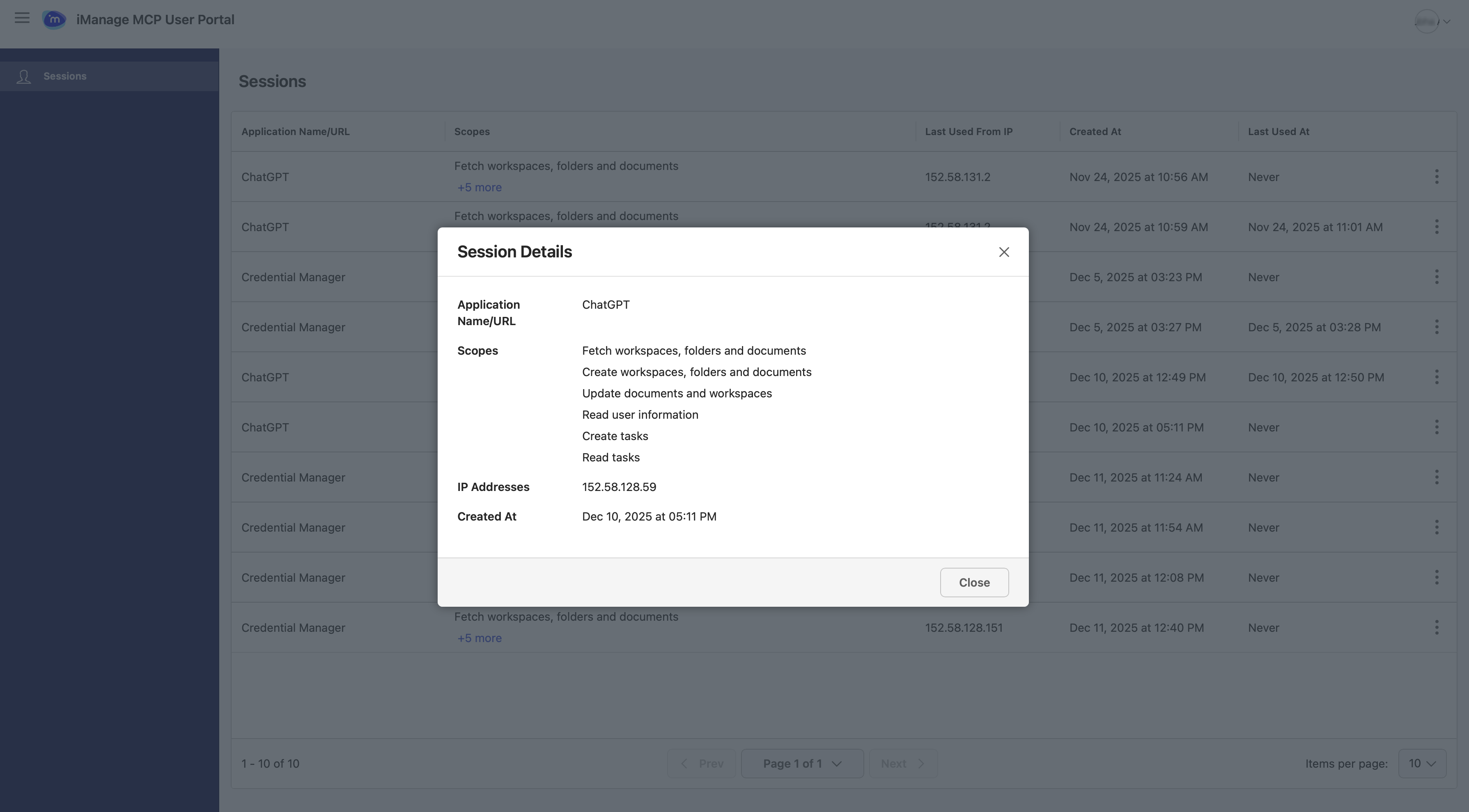The image size is (1469, 812).
Task: Open kebab menu for Credential Manager 12:08 PM row
Action: [x=1437, y=578]
